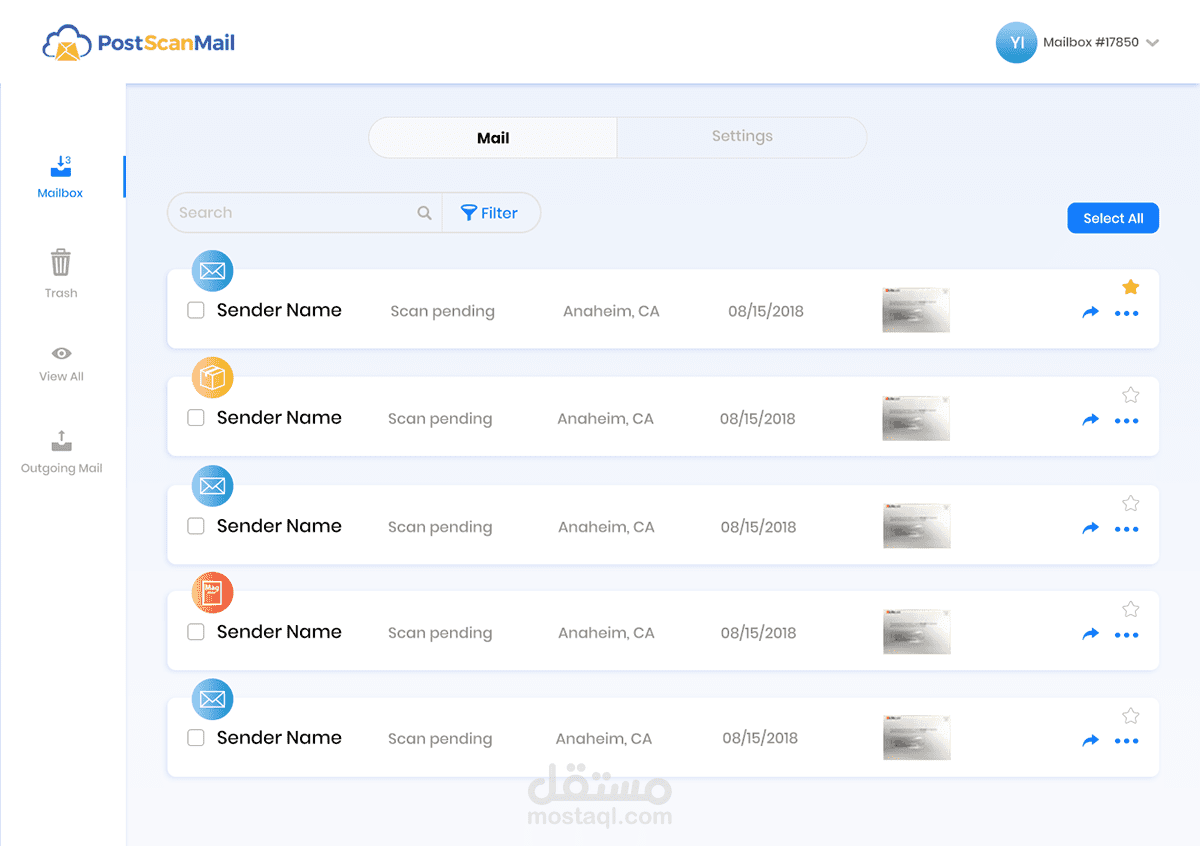Open the Filter options

click(x=490, y=213)
